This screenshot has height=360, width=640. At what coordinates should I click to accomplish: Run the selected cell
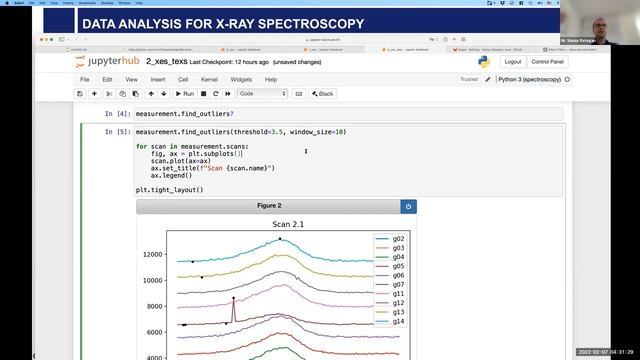coord(185,94)
